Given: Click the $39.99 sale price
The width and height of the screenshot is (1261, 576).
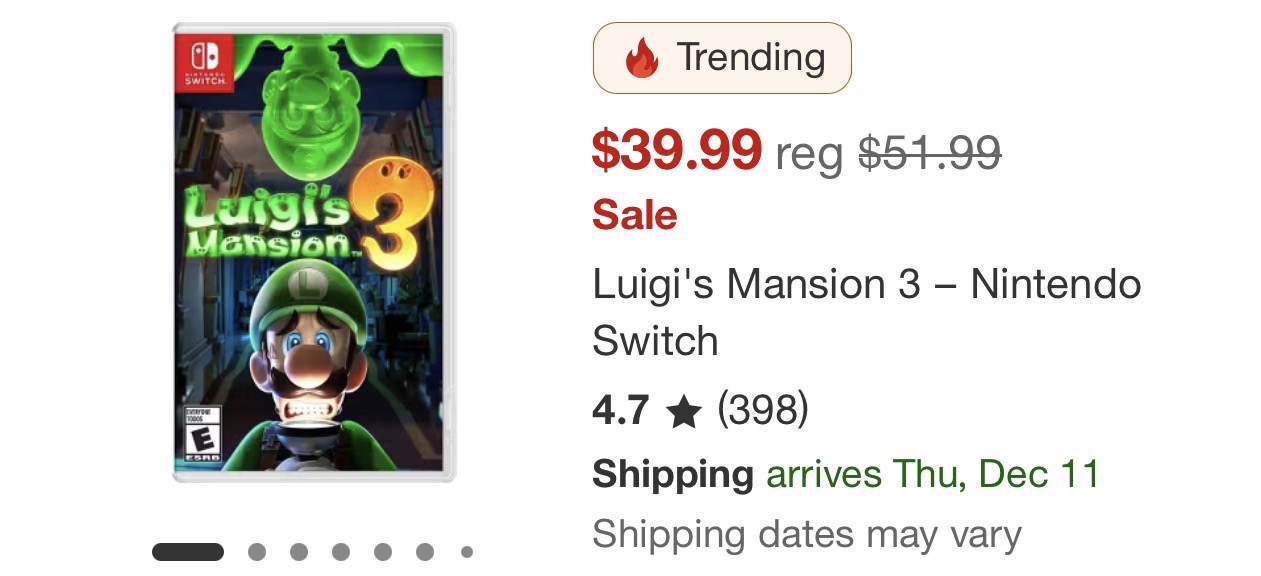Looking at the screenshot, I should (677, 150).
